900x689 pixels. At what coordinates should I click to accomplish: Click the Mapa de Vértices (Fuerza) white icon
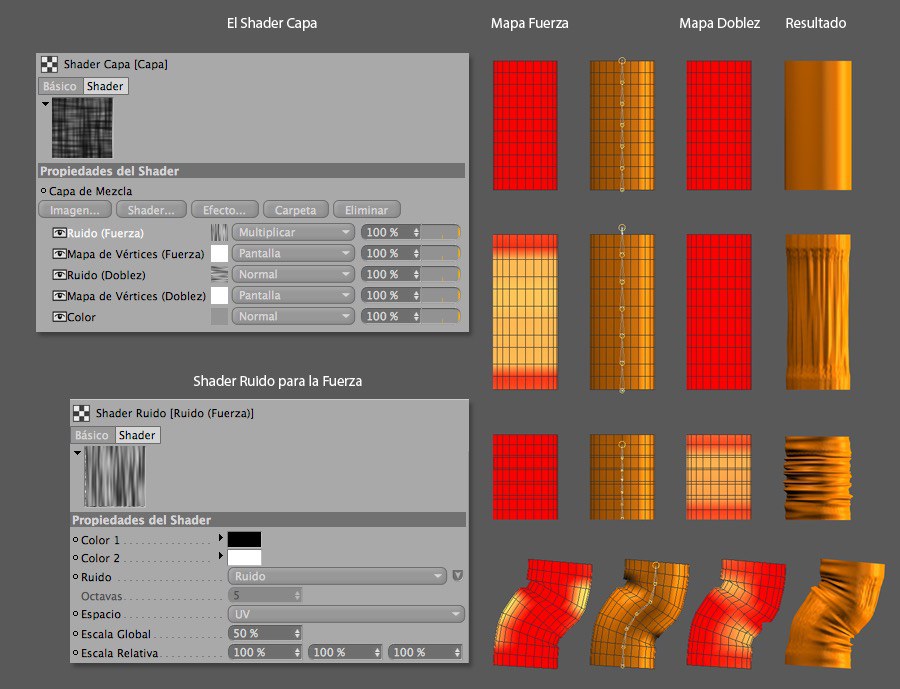point(218,253)
